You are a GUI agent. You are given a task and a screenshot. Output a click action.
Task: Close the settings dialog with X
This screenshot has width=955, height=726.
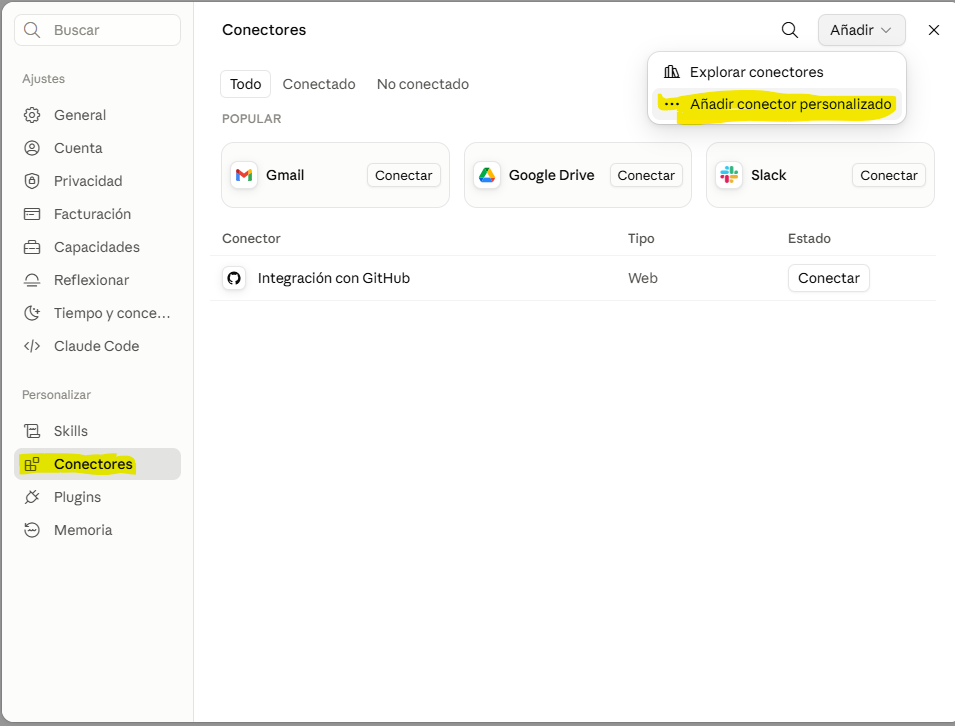[934, 30]
